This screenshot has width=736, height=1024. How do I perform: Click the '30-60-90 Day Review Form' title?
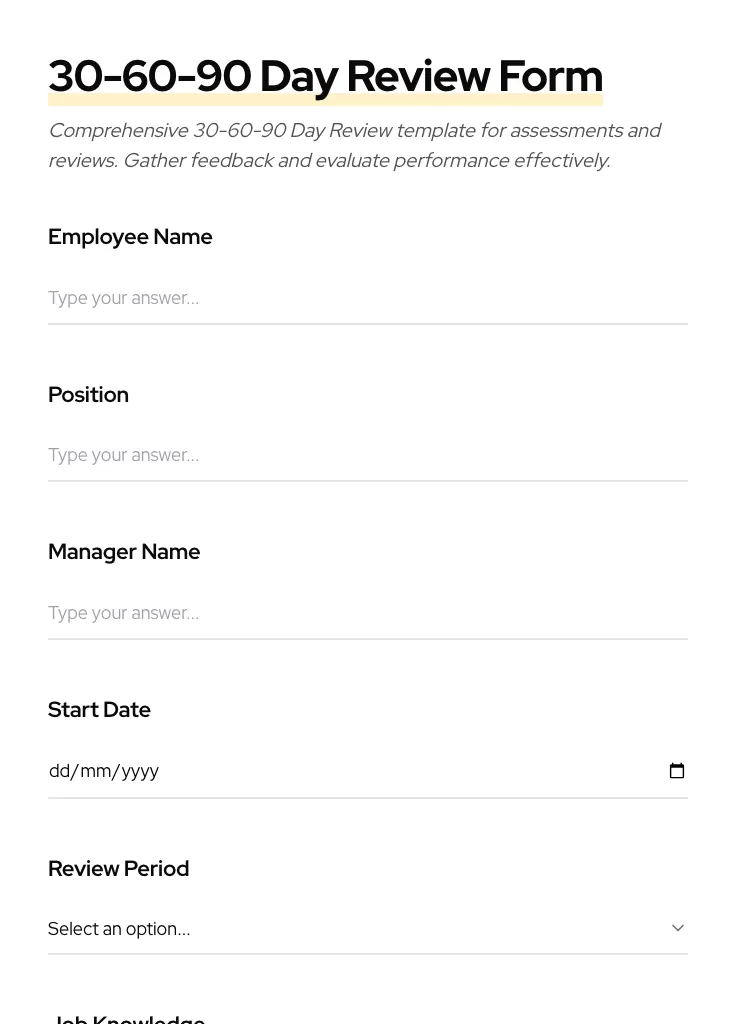325,75
